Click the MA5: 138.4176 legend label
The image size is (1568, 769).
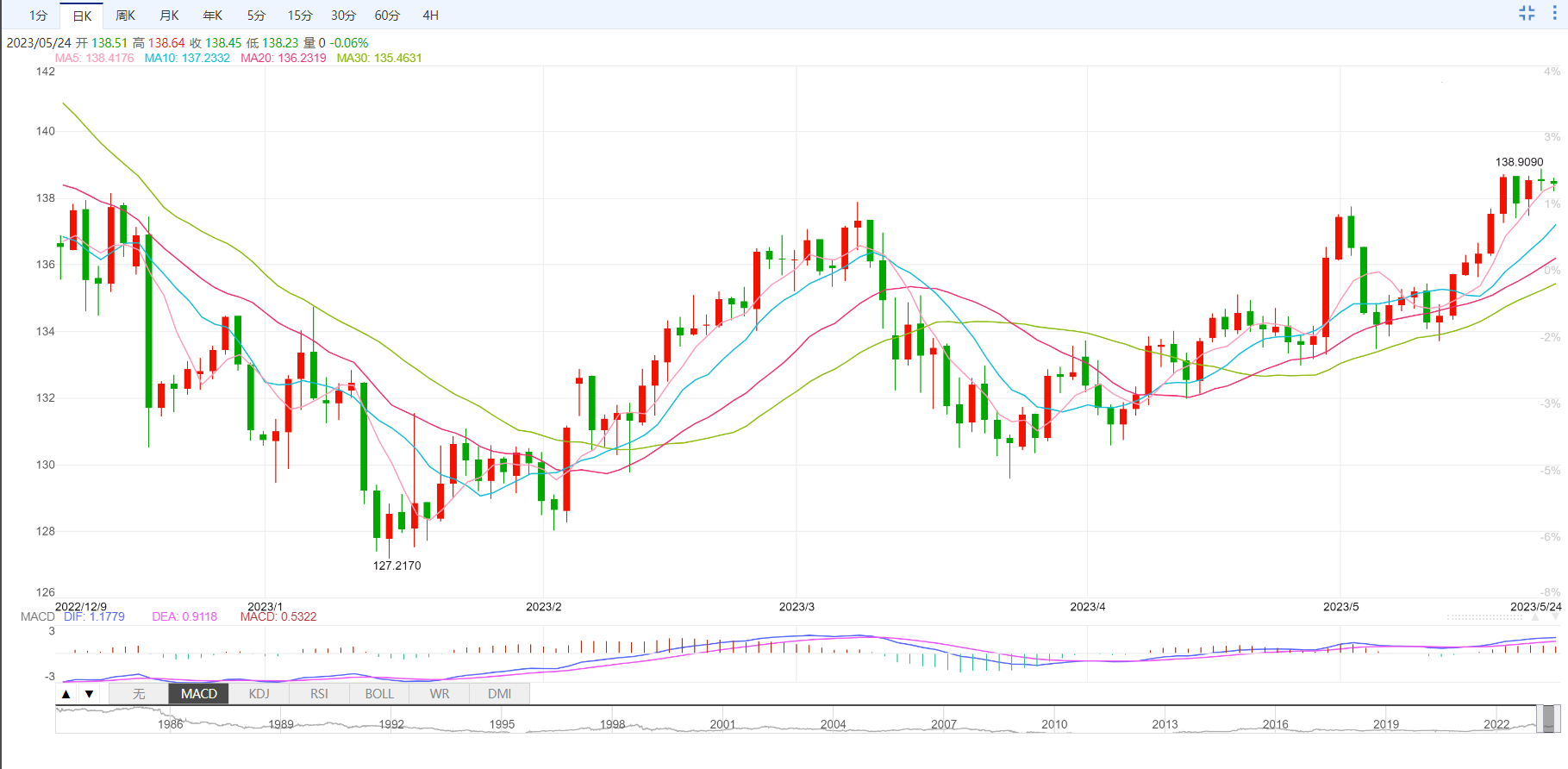(95, 58)
